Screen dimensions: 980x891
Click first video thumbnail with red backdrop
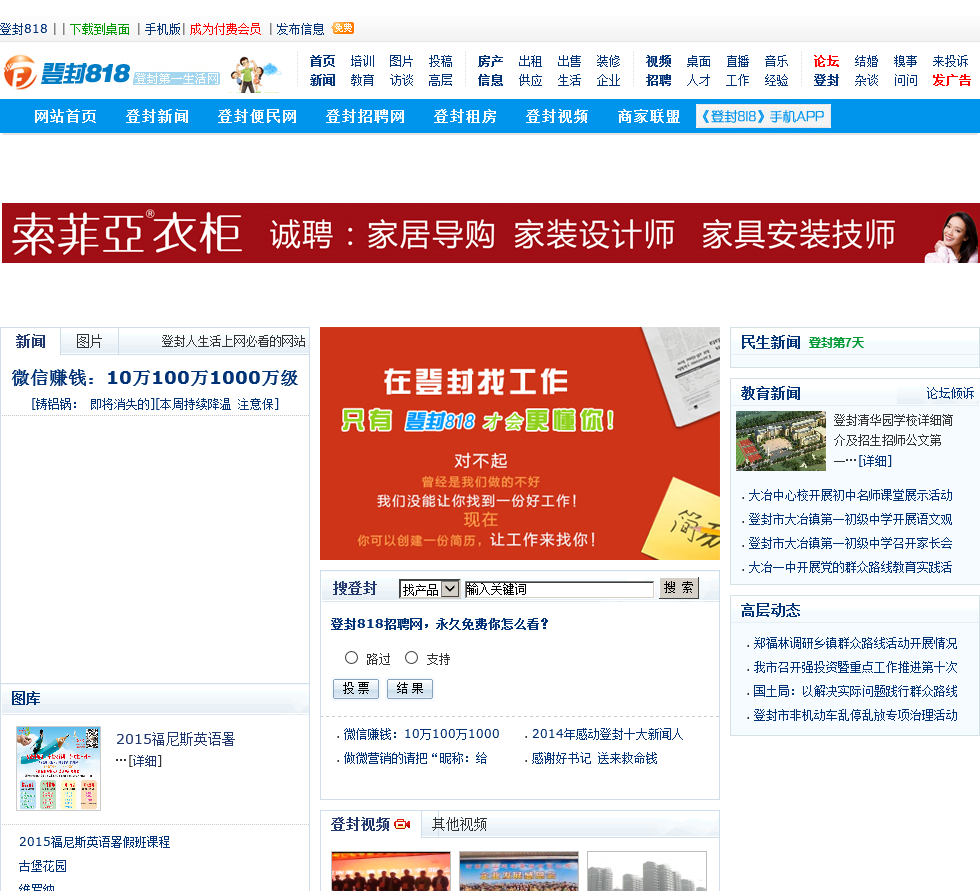click(391, 871)
